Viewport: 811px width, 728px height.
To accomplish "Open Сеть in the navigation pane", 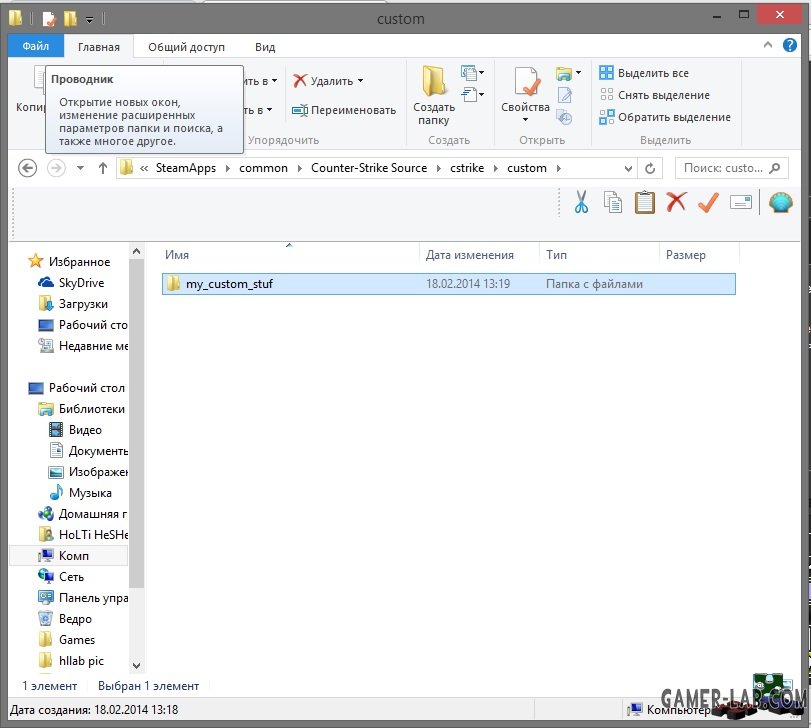I will point(61,577).
